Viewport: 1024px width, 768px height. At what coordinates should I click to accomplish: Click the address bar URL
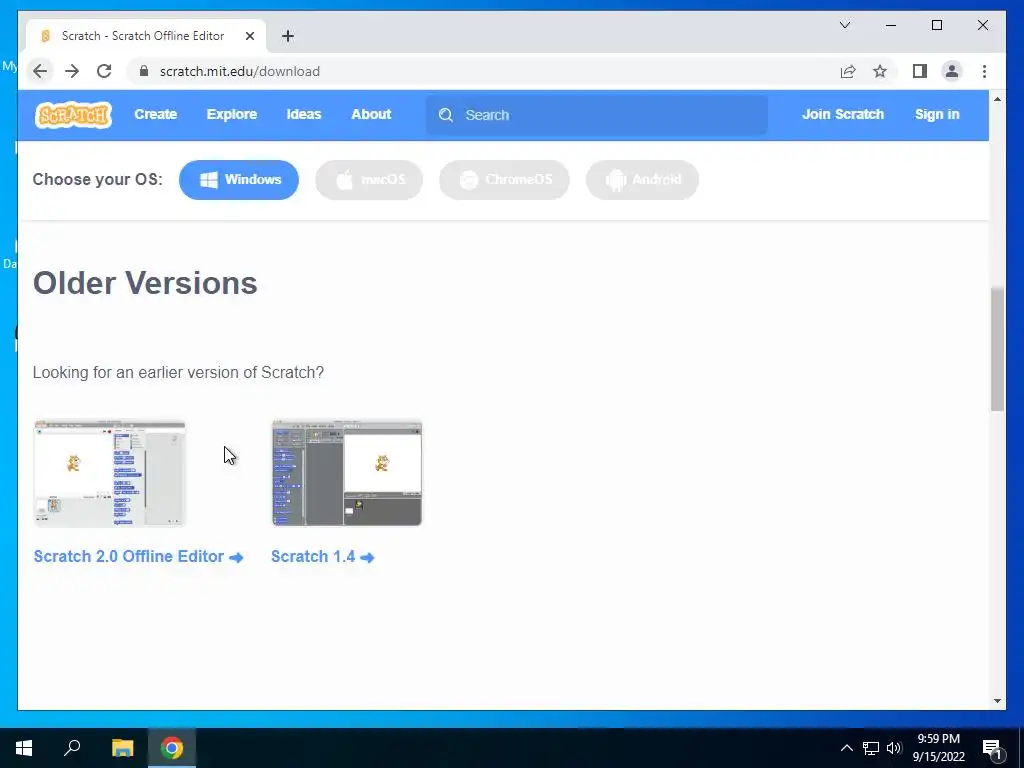[x=240, y=71]
